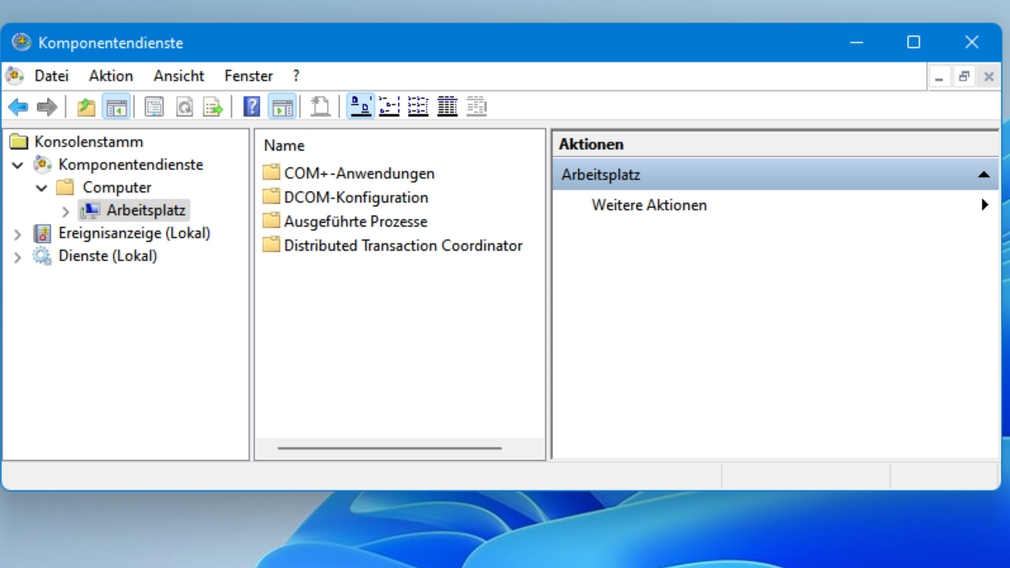Switch to Large Icons view
The image size is (1010, 568).
click(360, 107)
